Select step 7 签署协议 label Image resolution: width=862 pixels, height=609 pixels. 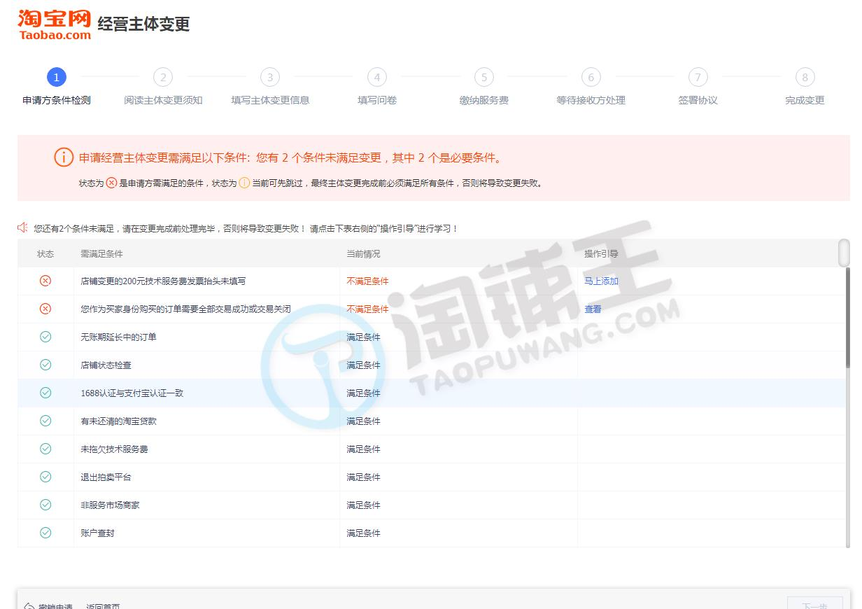(698, 101)
